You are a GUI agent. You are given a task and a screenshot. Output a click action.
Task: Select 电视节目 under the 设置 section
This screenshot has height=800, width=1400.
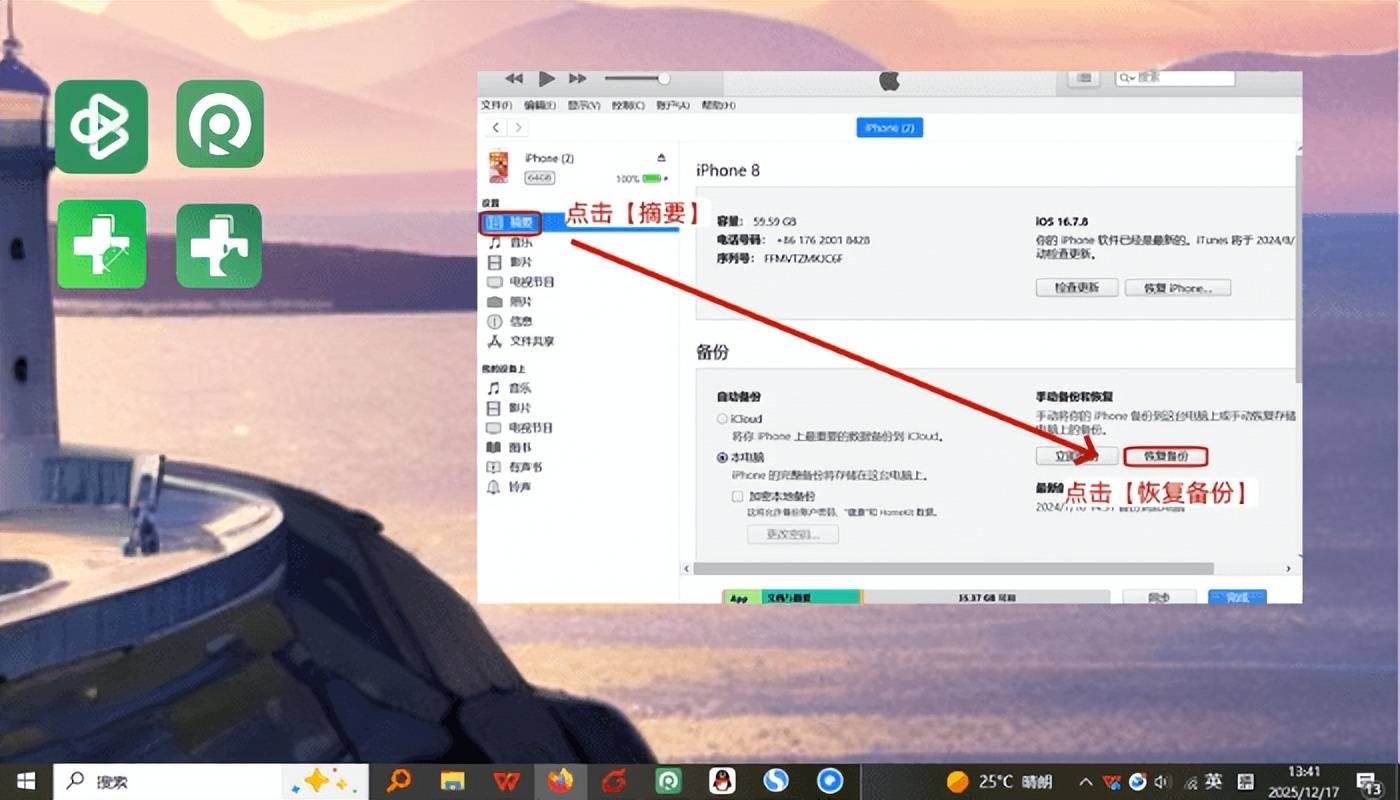point(520,282)
